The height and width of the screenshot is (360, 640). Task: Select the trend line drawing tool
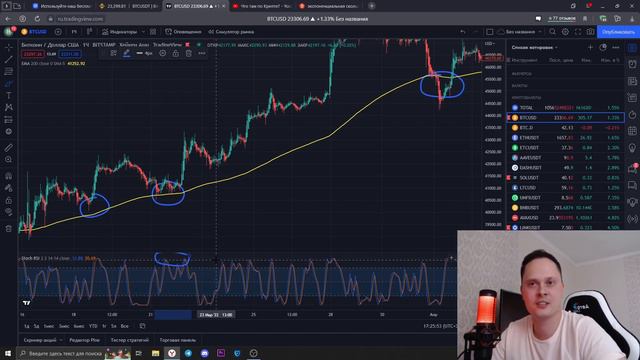tap(9, 60)
